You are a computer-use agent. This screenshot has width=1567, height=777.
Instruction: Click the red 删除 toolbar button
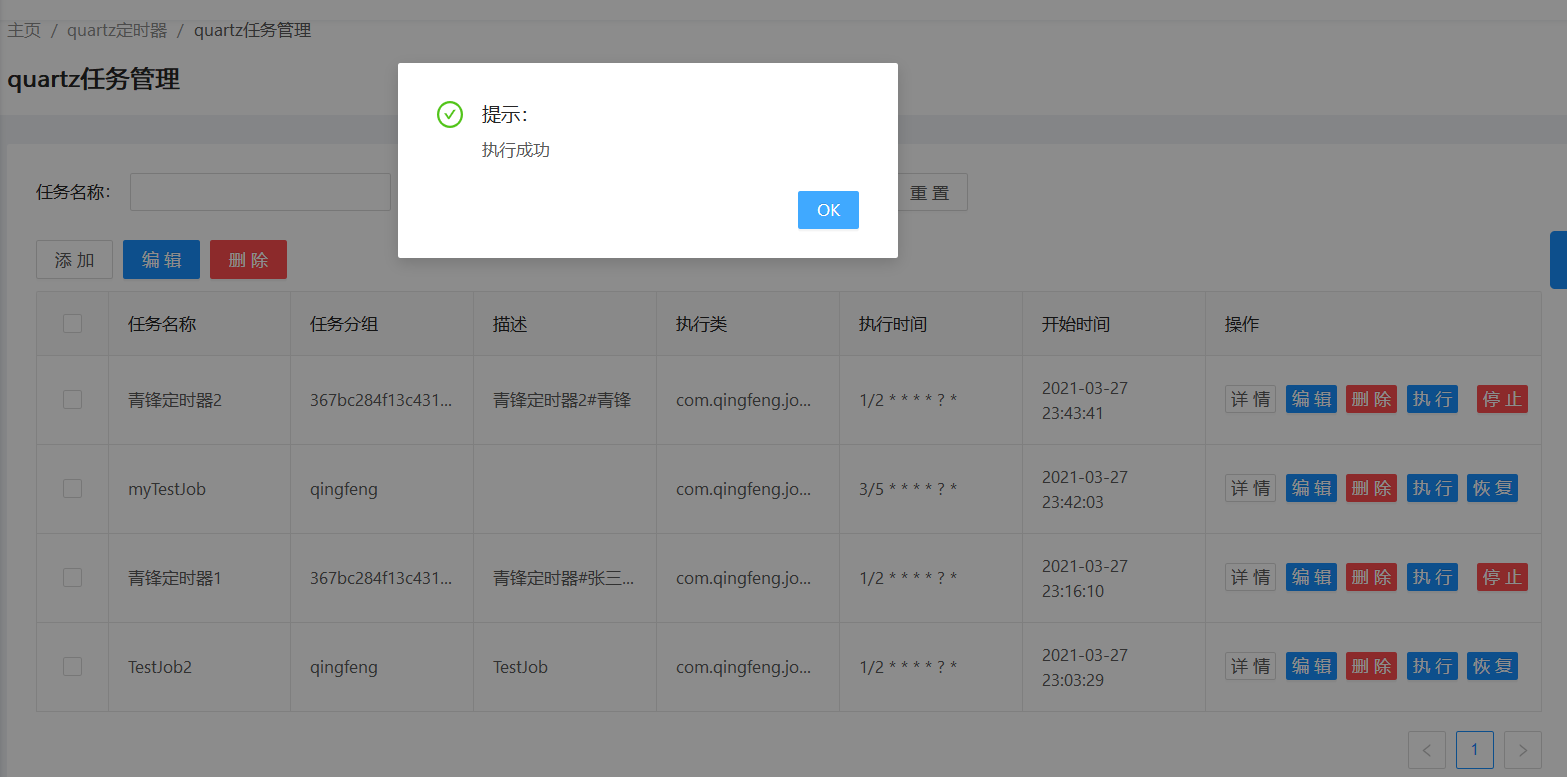tap(248, 260)
